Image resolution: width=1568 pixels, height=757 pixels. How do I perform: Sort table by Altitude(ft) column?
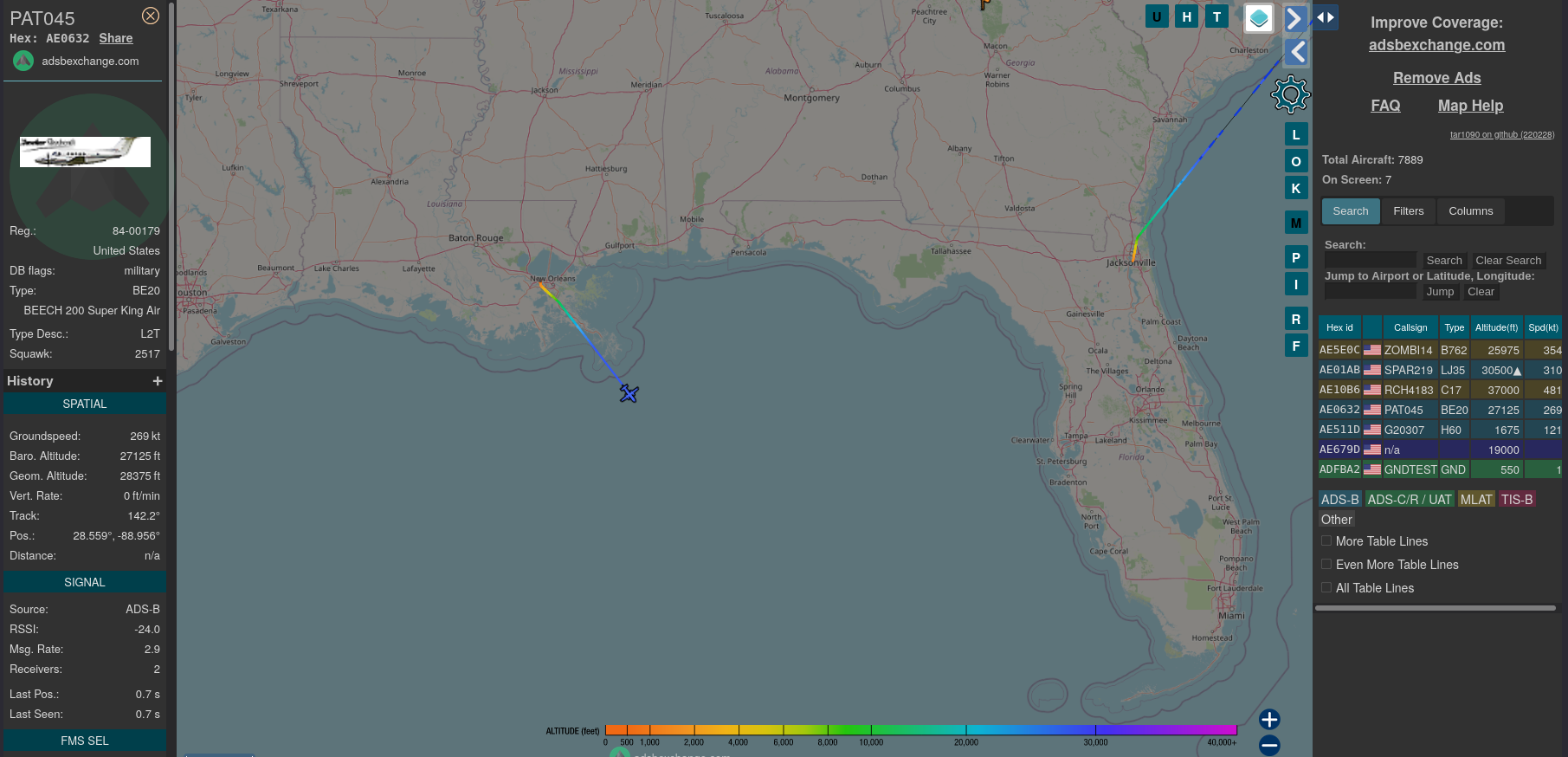[1497, 327]
